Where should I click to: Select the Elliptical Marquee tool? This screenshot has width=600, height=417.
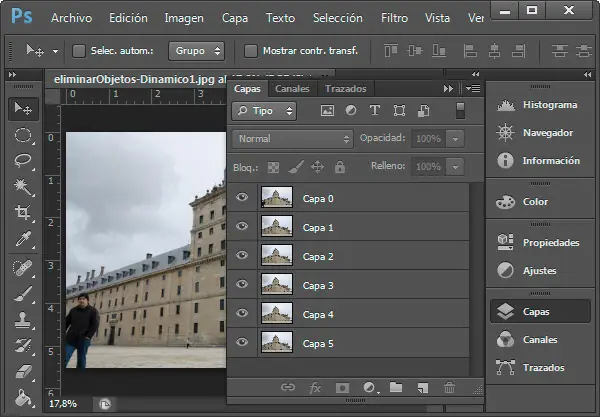tap(21, 135)
